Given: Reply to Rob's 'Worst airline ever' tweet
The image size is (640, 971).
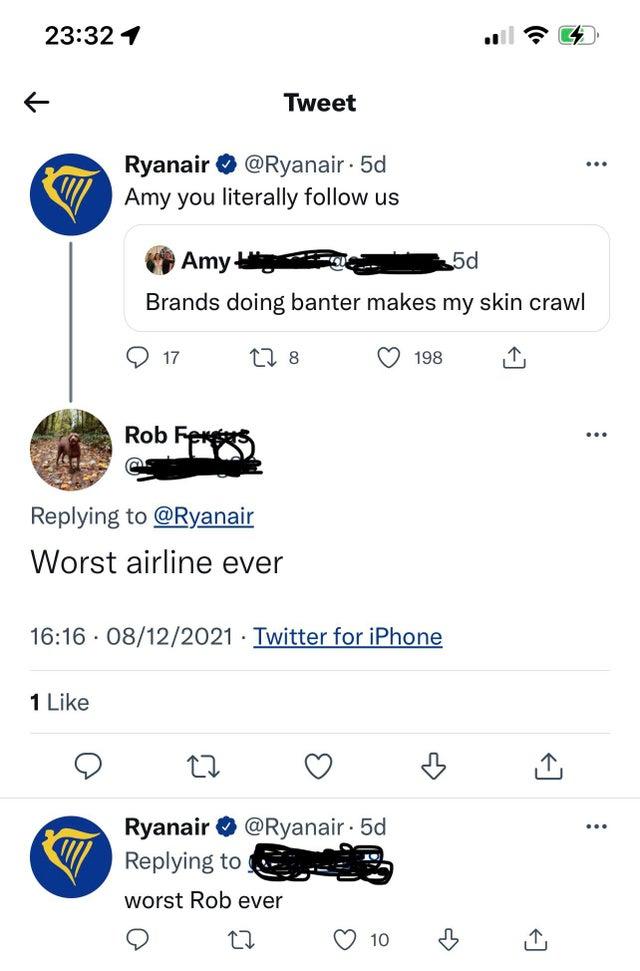Looking at the screenshot, I should 90,766.
